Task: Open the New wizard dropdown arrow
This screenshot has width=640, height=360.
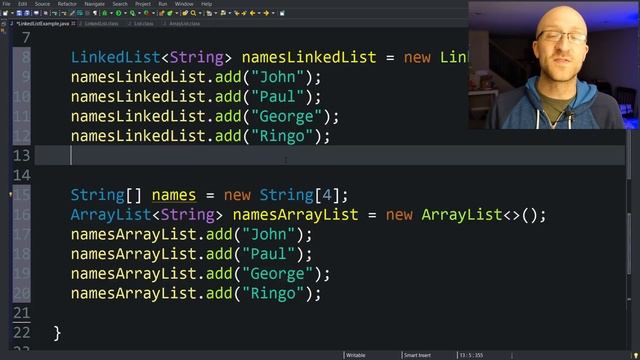Action: [13, 13]
